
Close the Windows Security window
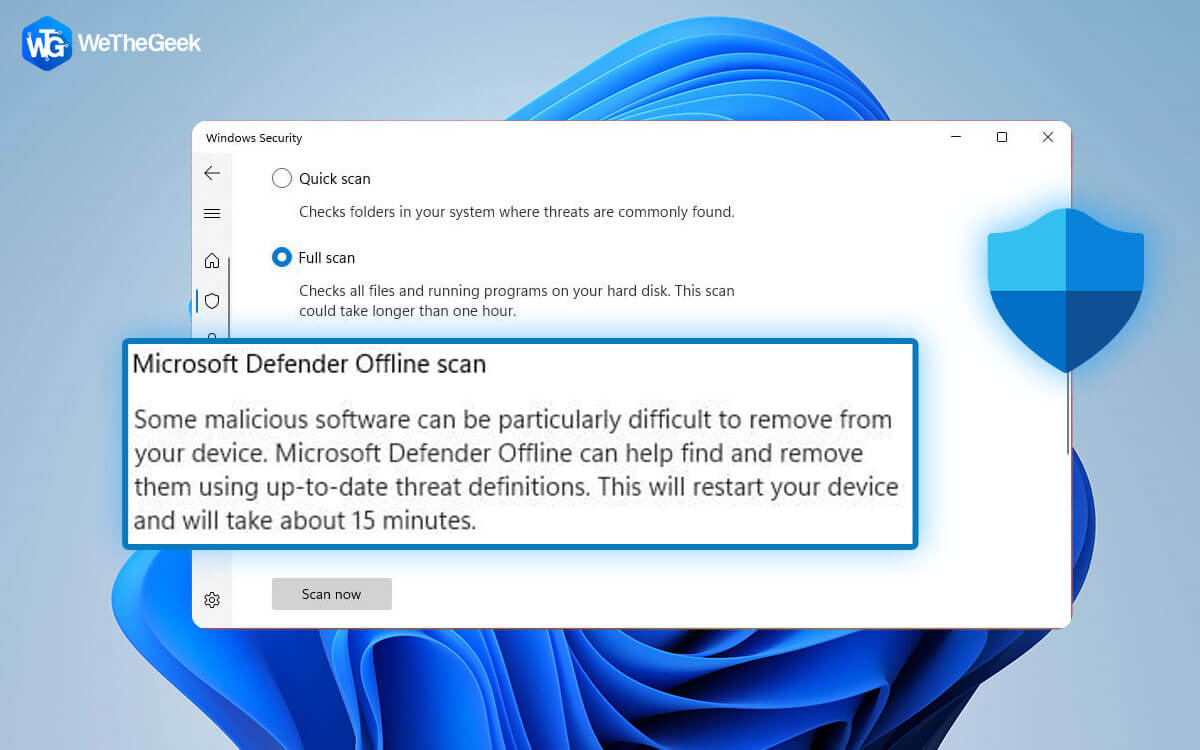click(x=1048, y=137)
